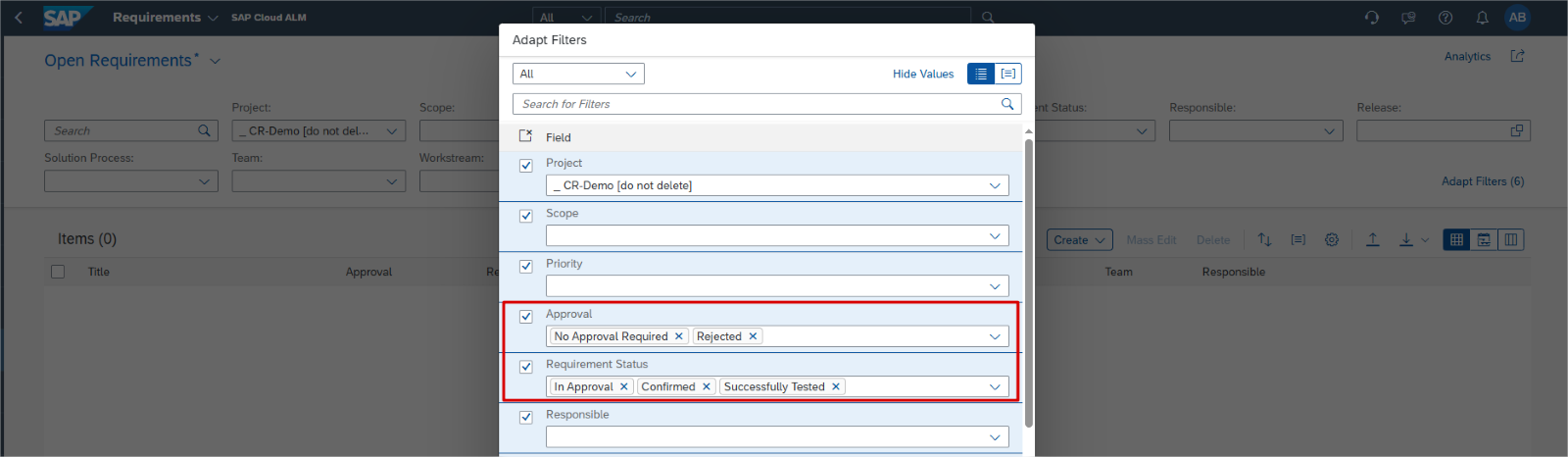The width and height of the screenshot is (1568, 457).
Task: Expand the Responsible dropdown in dialog
Action: (995, 437)
